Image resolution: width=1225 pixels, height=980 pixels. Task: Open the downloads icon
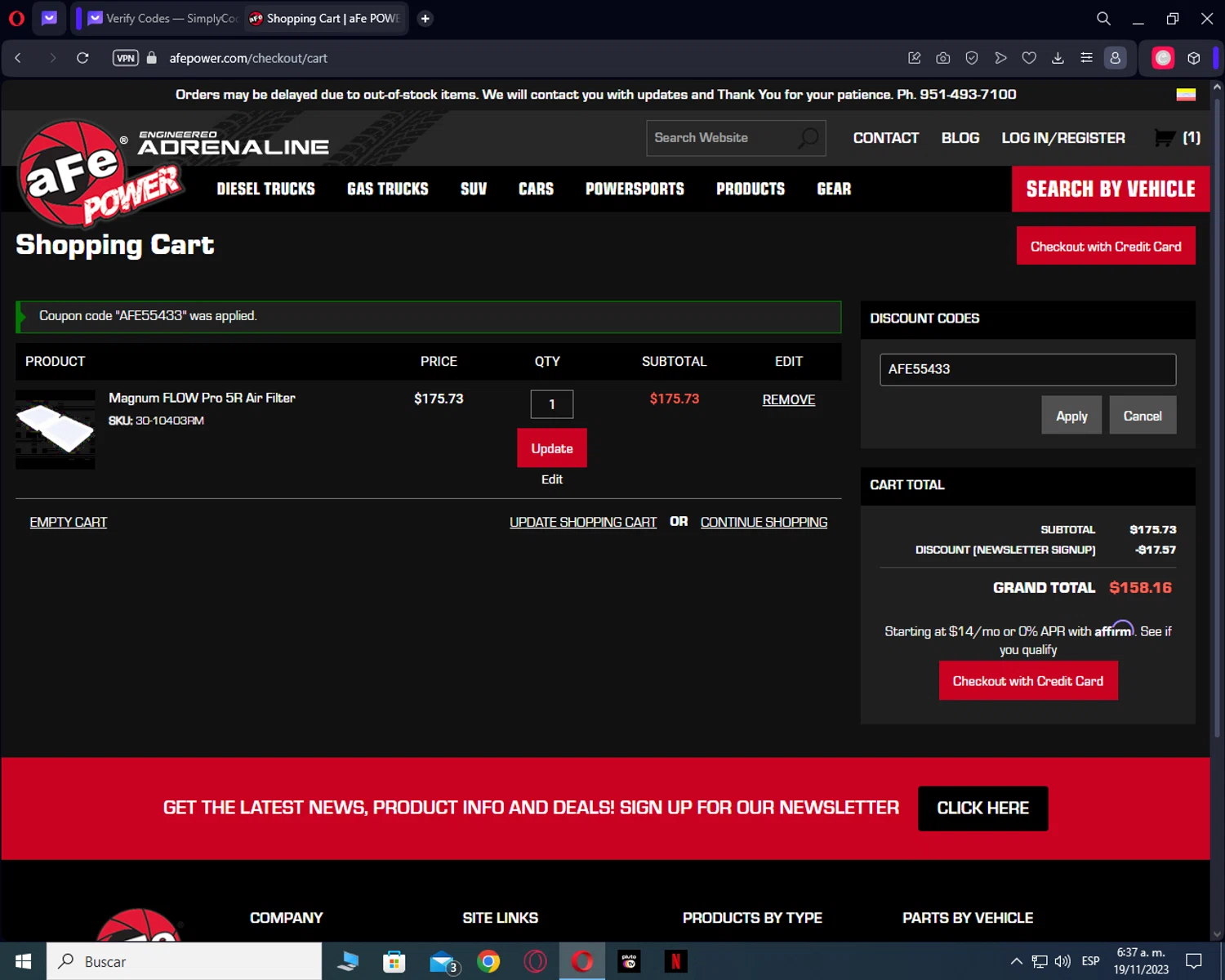1058,58
